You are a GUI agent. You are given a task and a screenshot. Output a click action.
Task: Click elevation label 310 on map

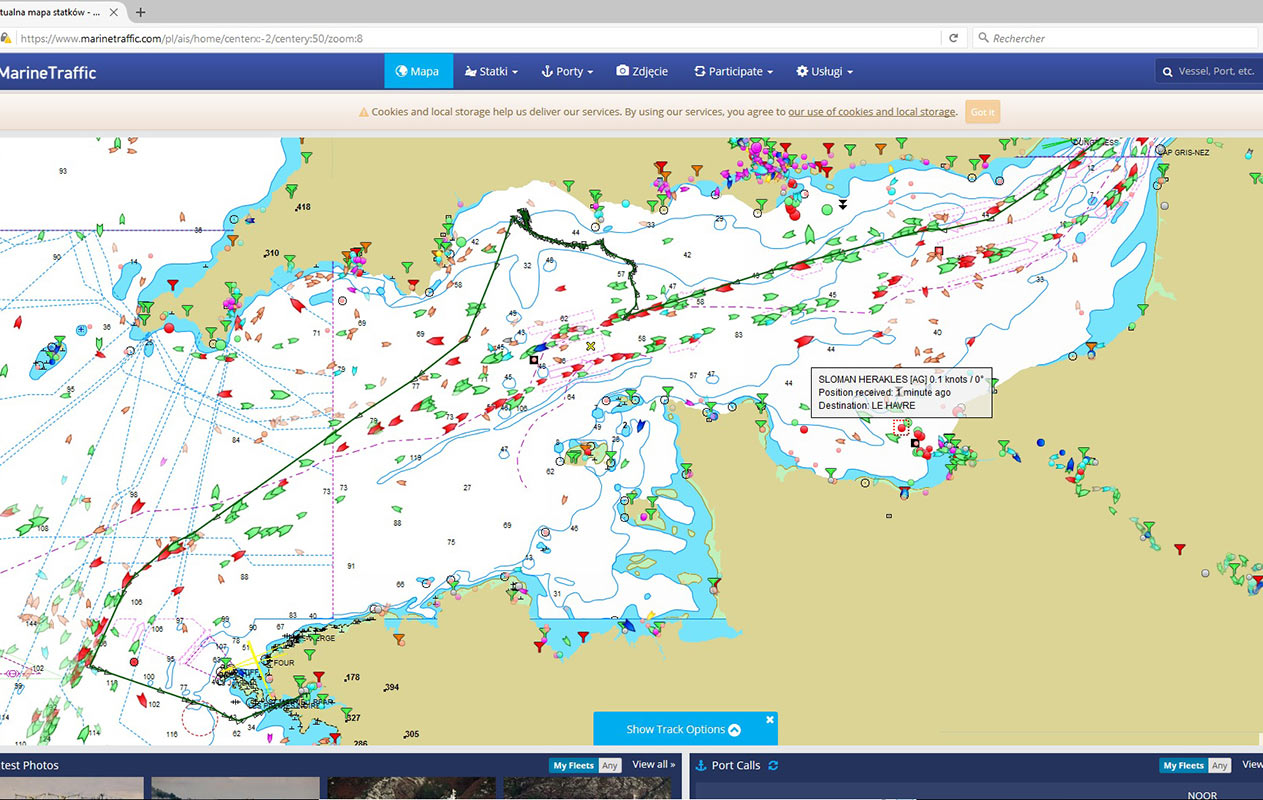[x=271, y=253]
